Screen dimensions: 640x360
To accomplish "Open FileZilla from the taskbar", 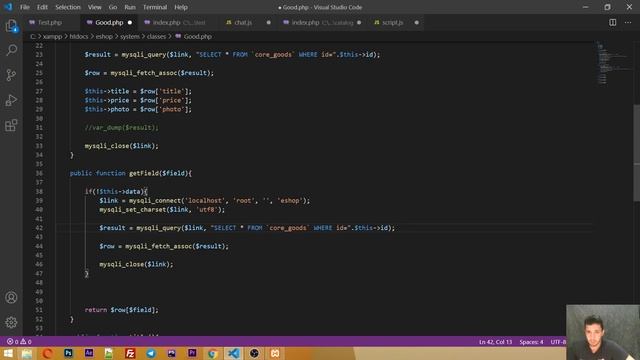I will [130, 353].
